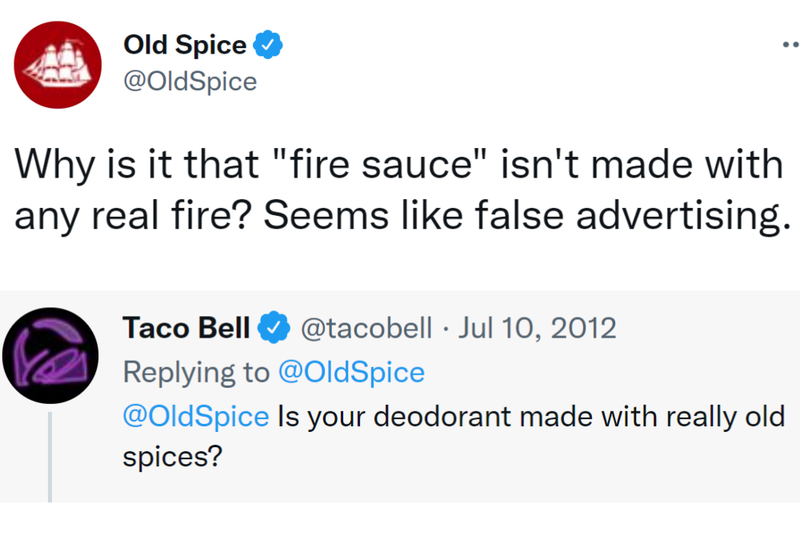Open the Old Spice profile picture

58,65
